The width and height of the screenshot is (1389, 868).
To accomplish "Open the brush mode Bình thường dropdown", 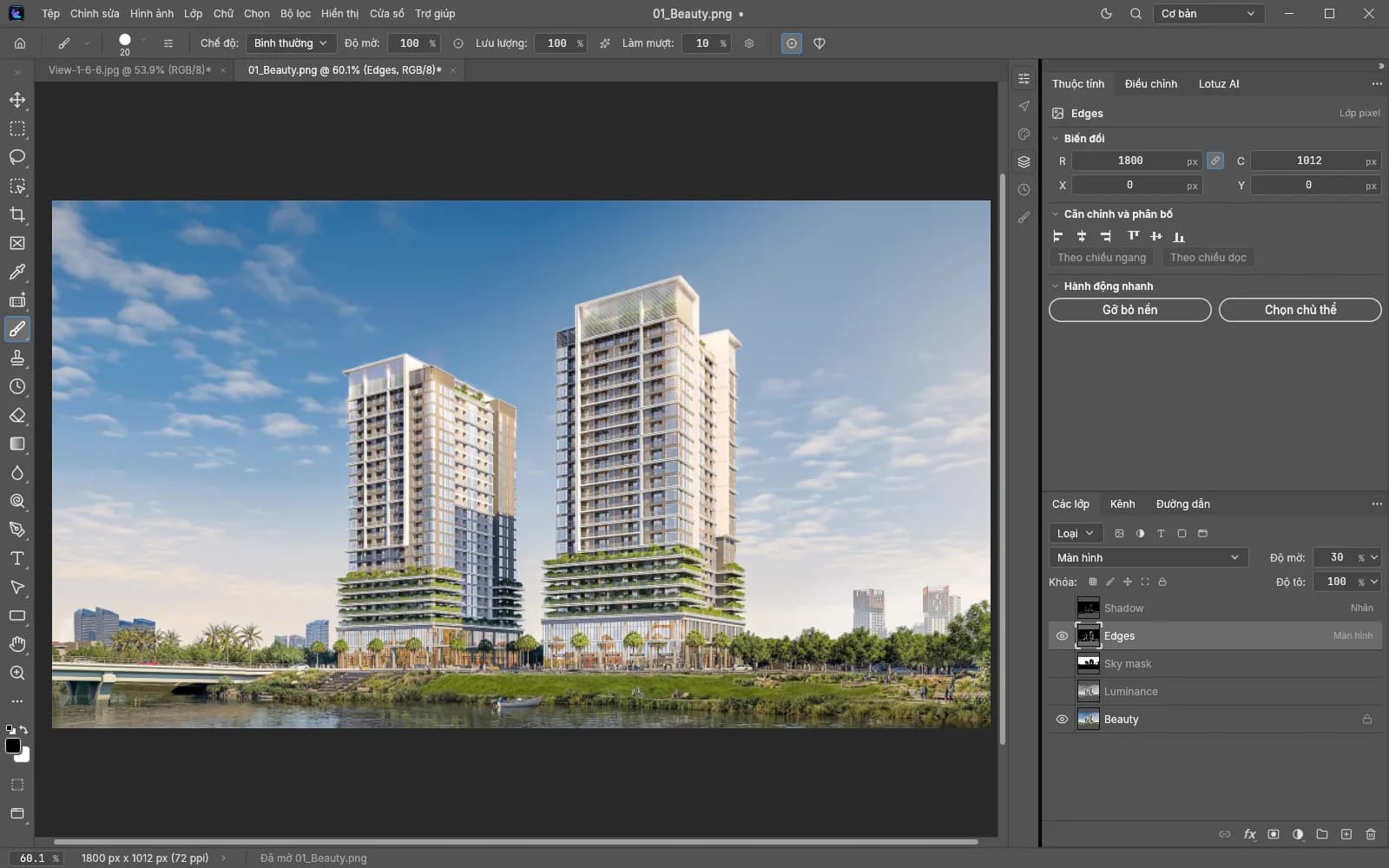I will coord(291,43).
